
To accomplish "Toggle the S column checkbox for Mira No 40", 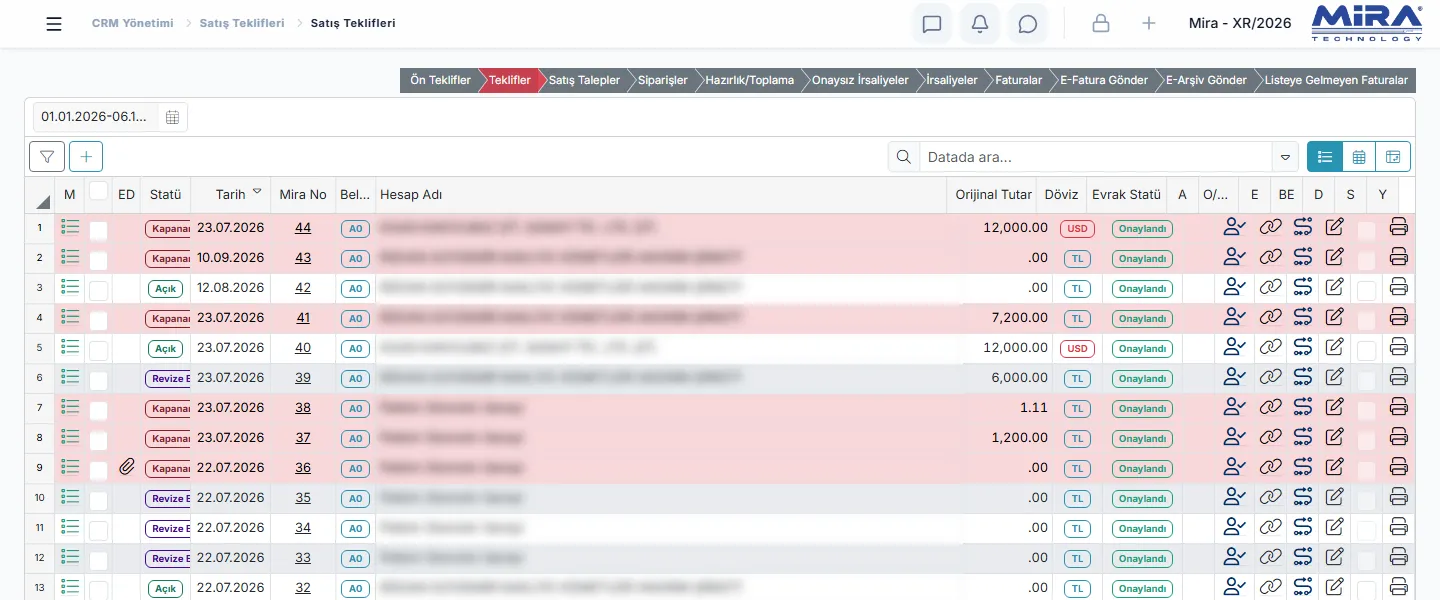I will coord(1366,350).
